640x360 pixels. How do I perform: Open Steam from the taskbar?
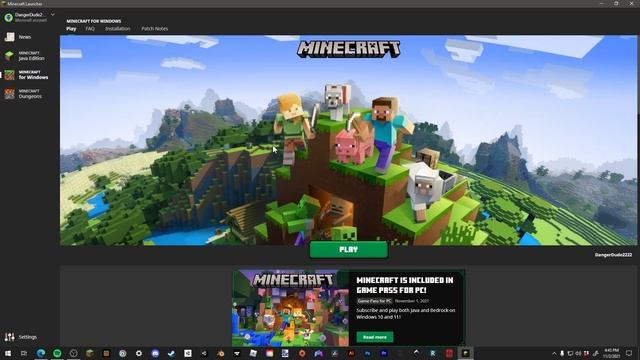[x=171, y=353]
